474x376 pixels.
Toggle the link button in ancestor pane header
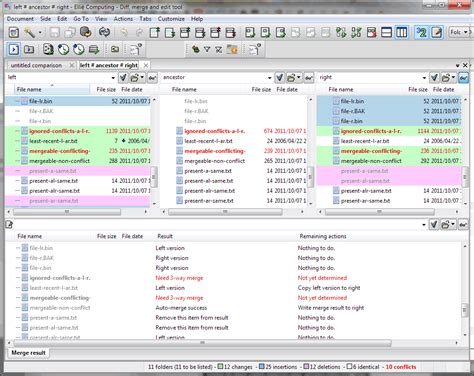[309, 78]
